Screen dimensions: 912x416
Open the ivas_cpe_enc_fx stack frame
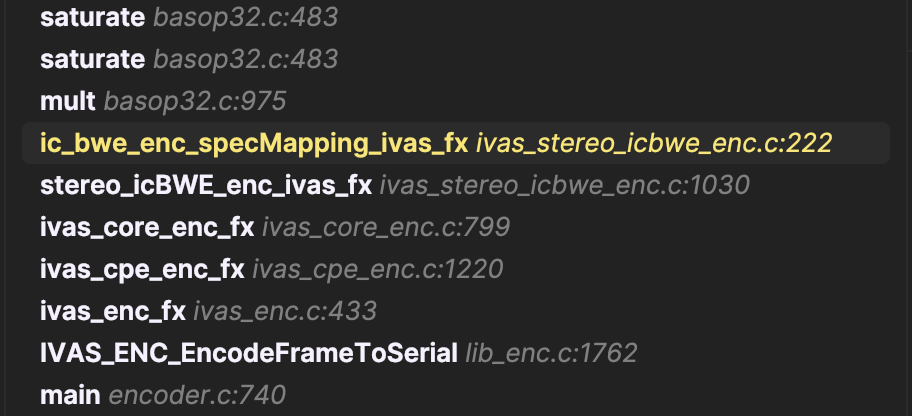142,269
